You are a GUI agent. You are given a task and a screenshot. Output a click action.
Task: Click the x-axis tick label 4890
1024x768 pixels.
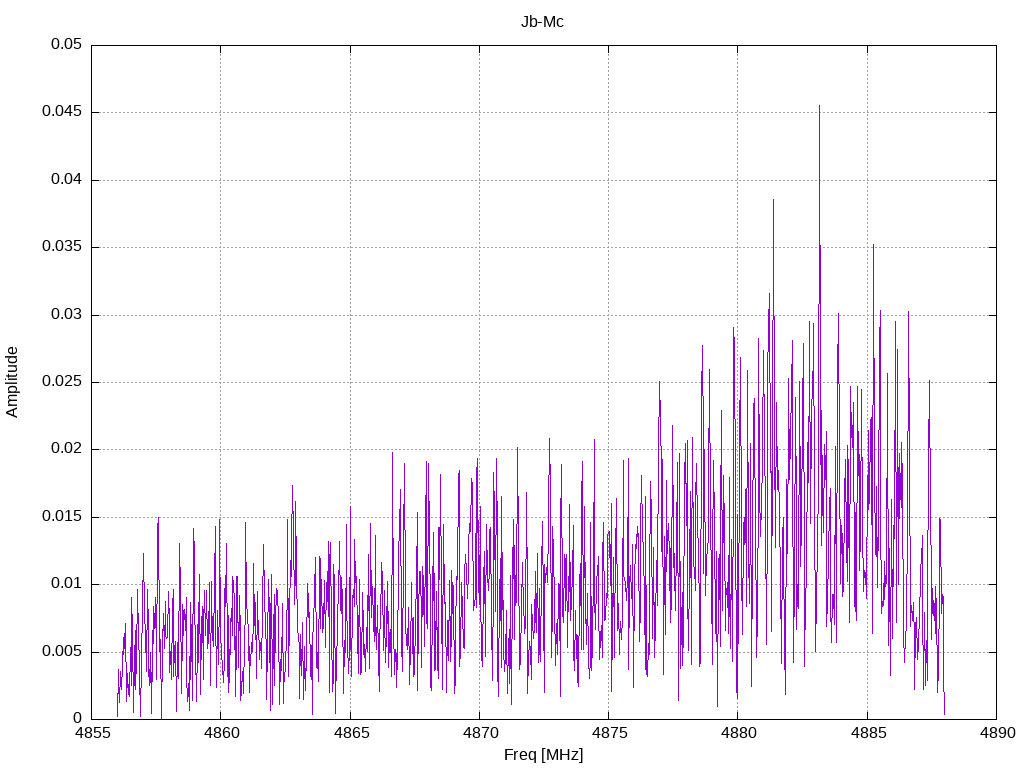click(x=997, y=733)
